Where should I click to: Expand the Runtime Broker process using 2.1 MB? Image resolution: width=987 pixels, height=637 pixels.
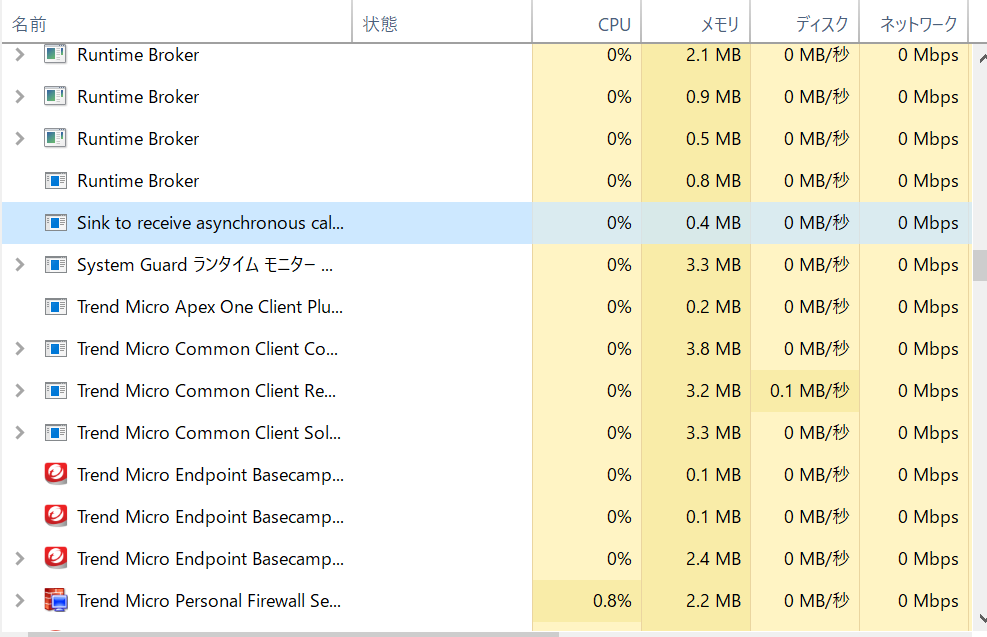pos(20,55)
